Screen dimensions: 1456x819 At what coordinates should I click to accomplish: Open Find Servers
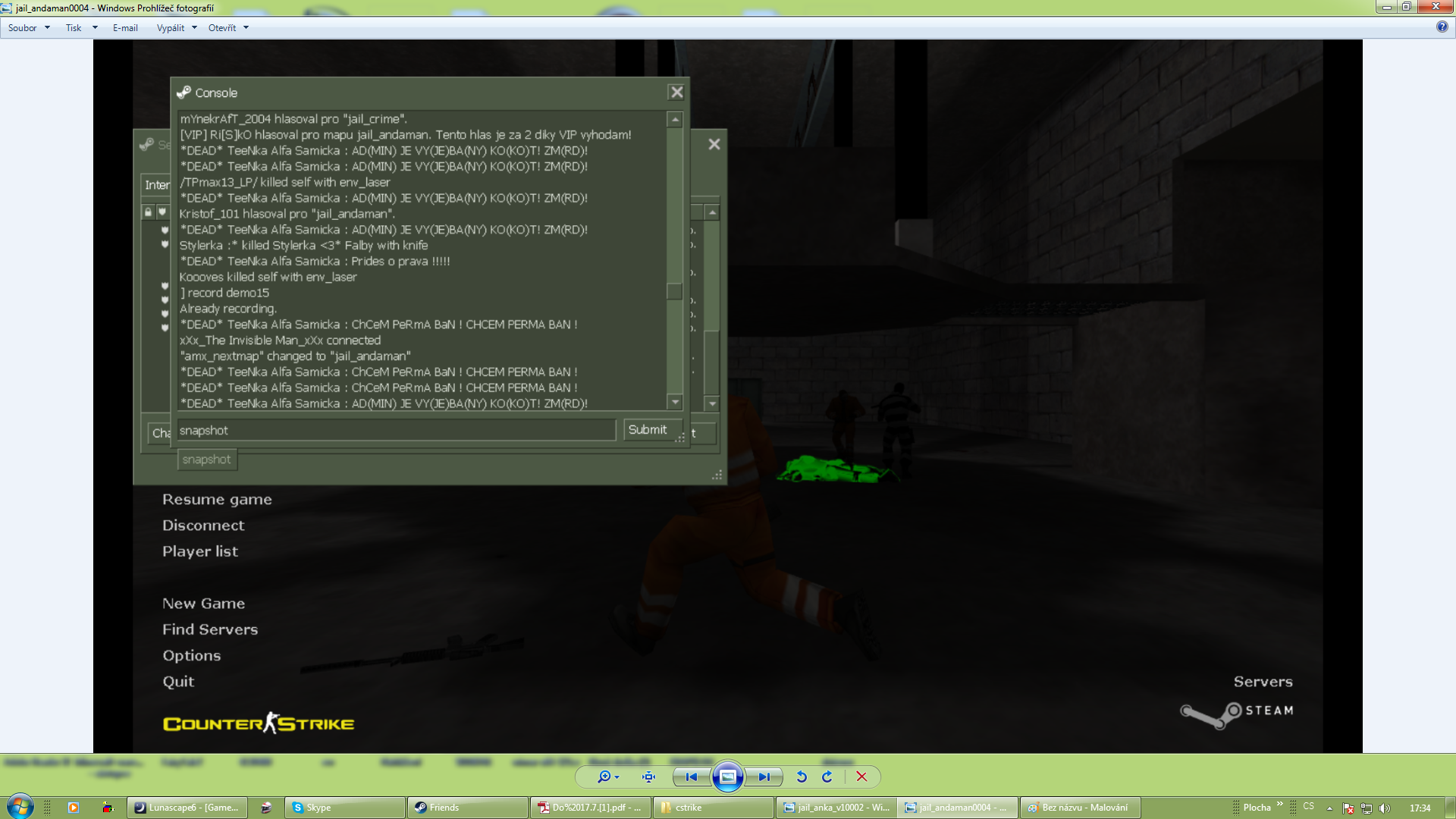pyautogui.click(x=210, y=629)
